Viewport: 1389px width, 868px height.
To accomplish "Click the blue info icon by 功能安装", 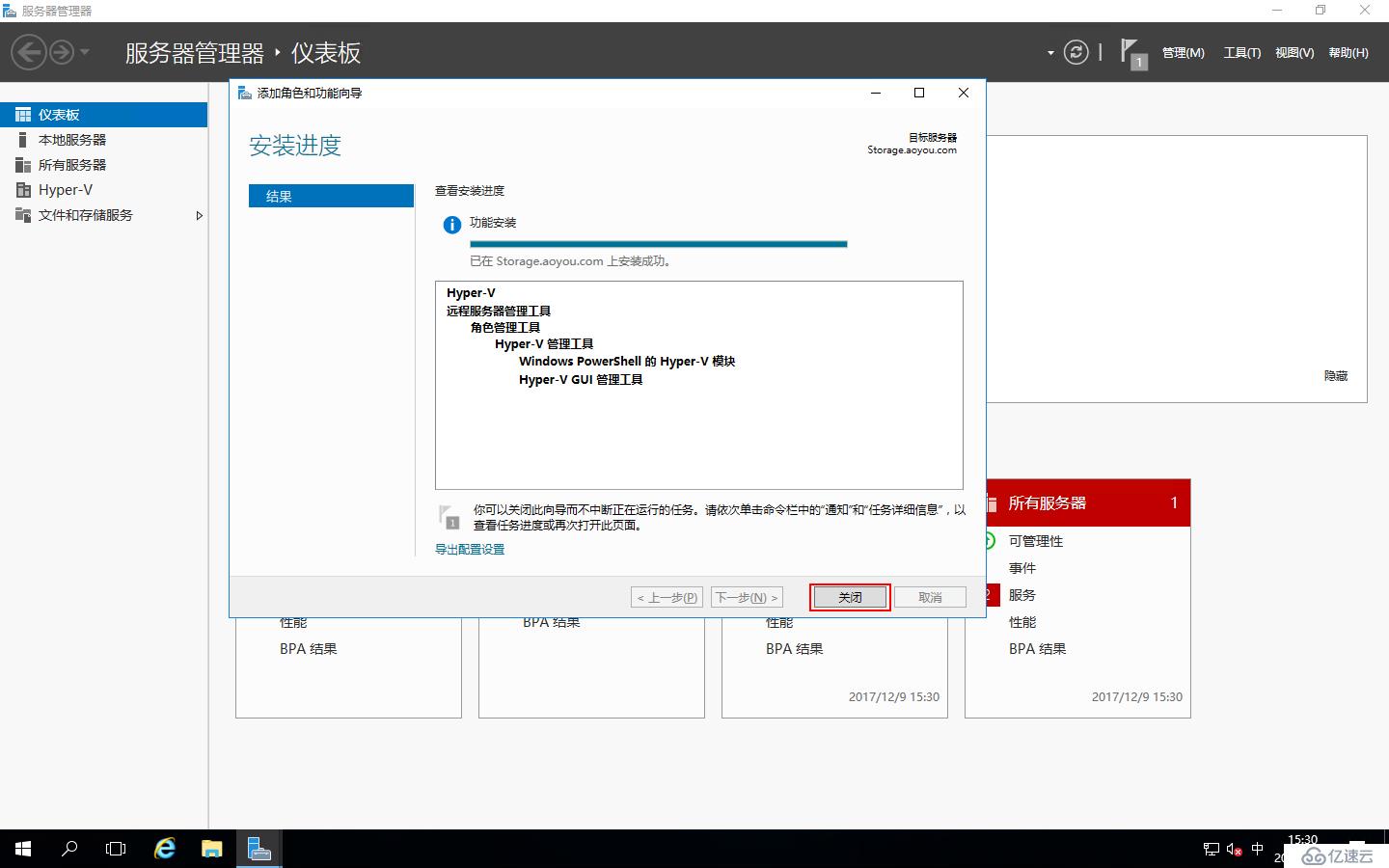I will (x=451, y=225).
